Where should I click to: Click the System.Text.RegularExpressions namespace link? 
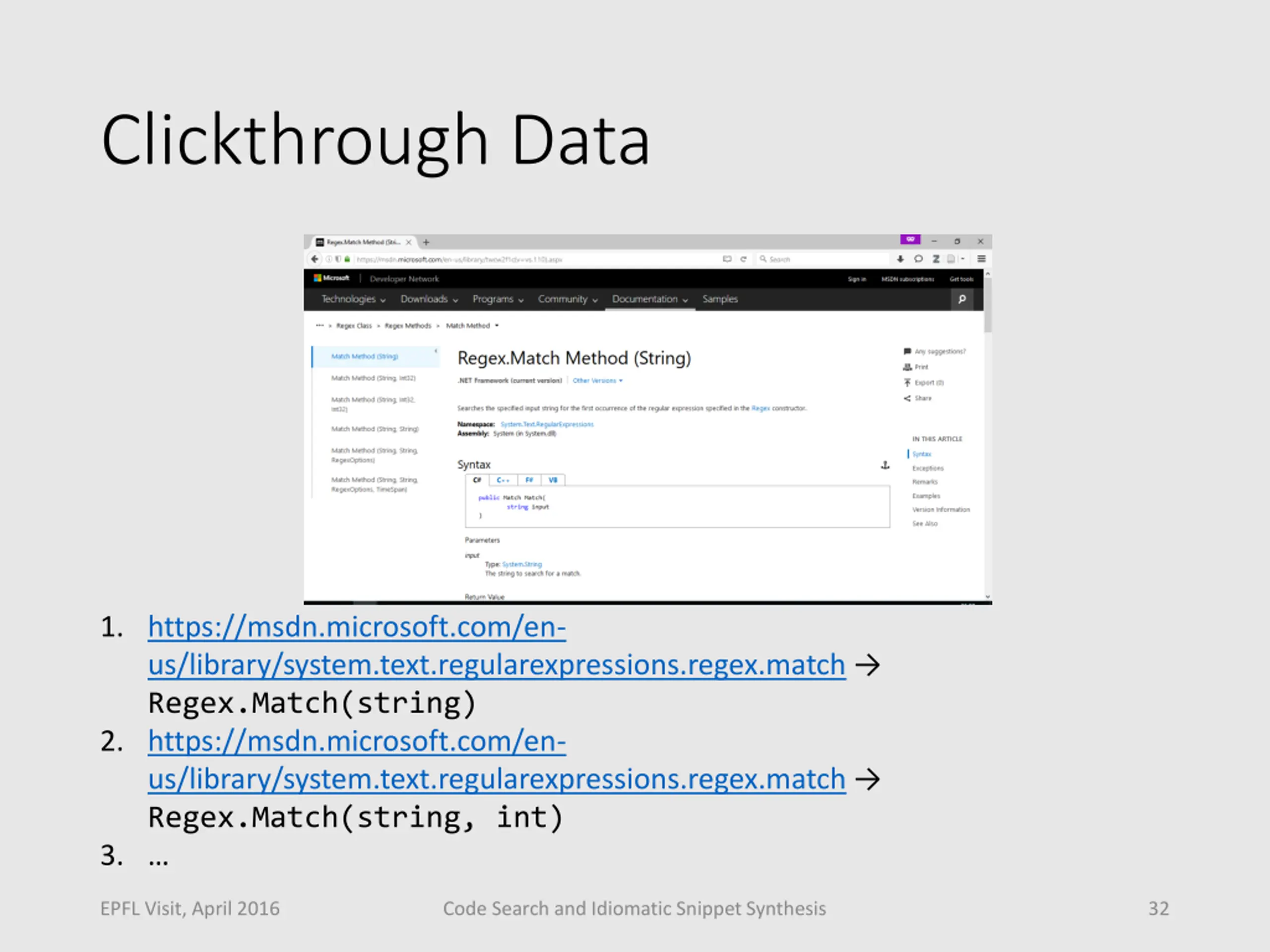[547, 424]
